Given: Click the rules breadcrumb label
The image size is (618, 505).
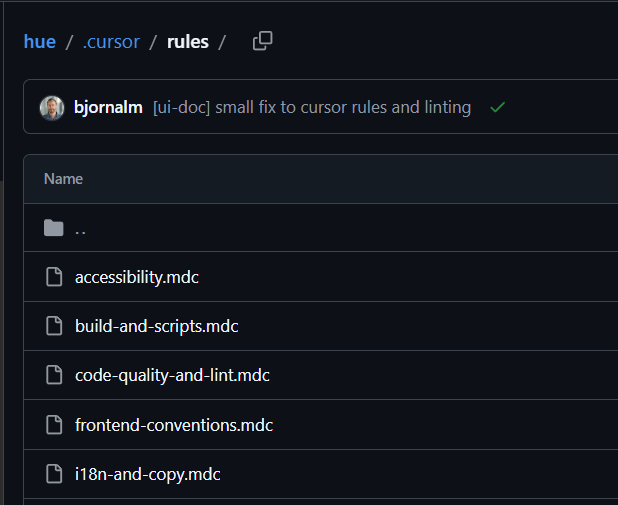Looking at the screenshot, I should tap(187, 42).
